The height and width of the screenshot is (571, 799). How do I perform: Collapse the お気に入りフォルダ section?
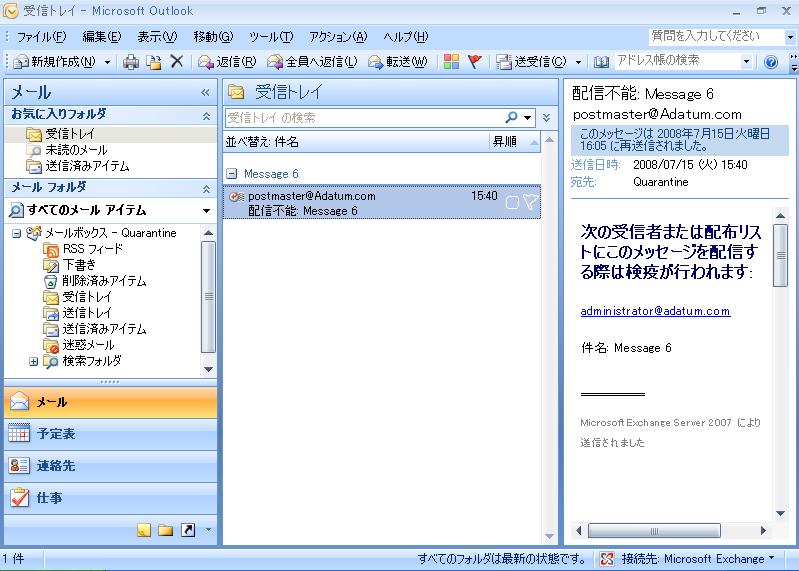(206, 116)
